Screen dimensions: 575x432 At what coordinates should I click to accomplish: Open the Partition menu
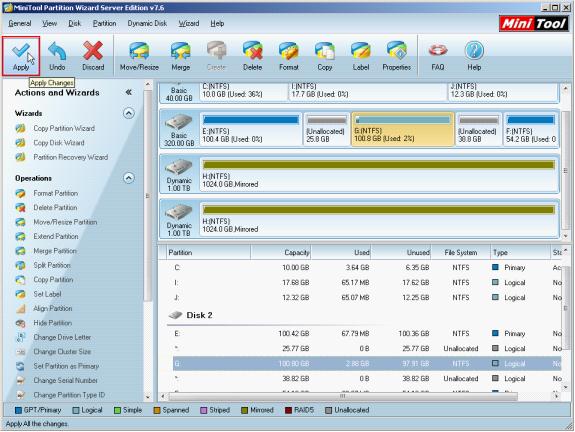(x=104, y=23)
